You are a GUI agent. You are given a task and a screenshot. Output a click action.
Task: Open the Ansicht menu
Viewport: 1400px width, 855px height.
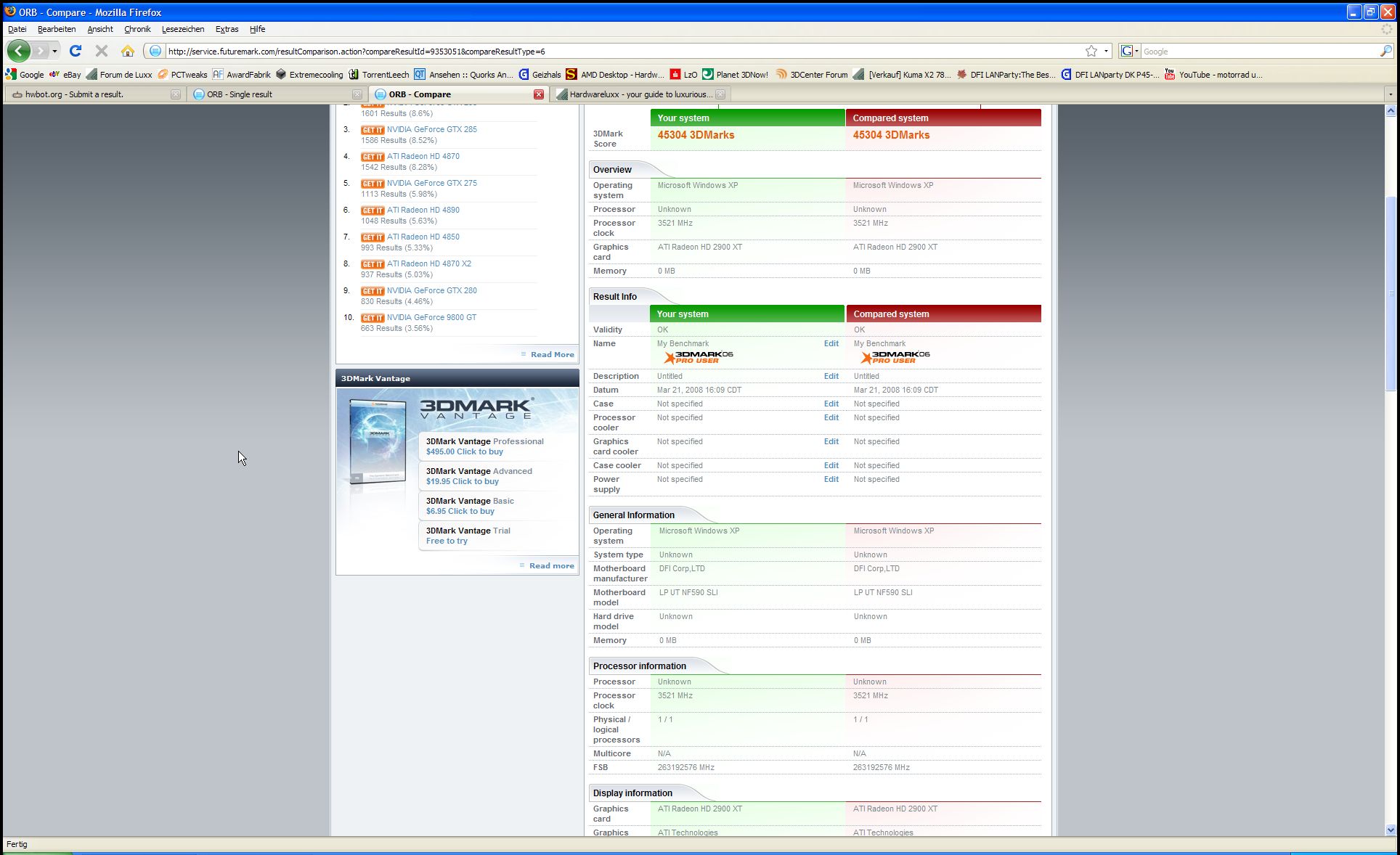pyautogui.click(x=100, y=29)
